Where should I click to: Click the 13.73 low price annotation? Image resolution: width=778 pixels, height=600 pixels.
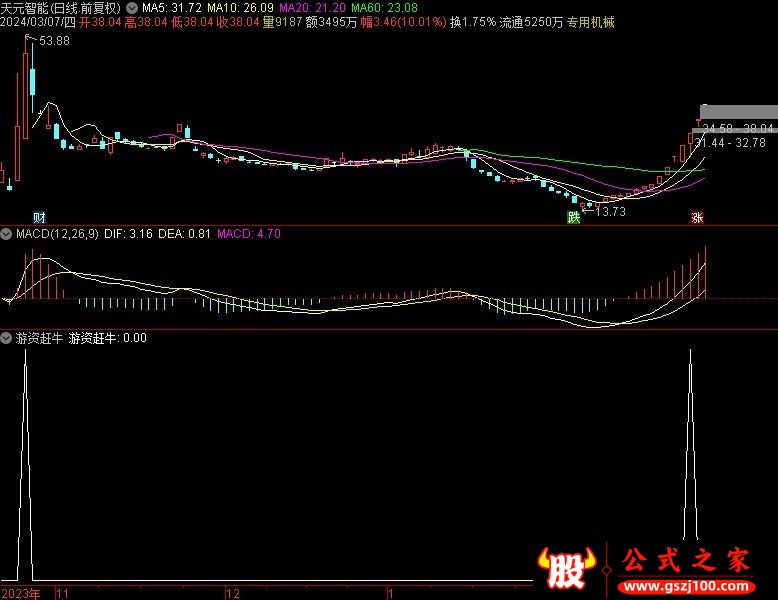(611, 211)
